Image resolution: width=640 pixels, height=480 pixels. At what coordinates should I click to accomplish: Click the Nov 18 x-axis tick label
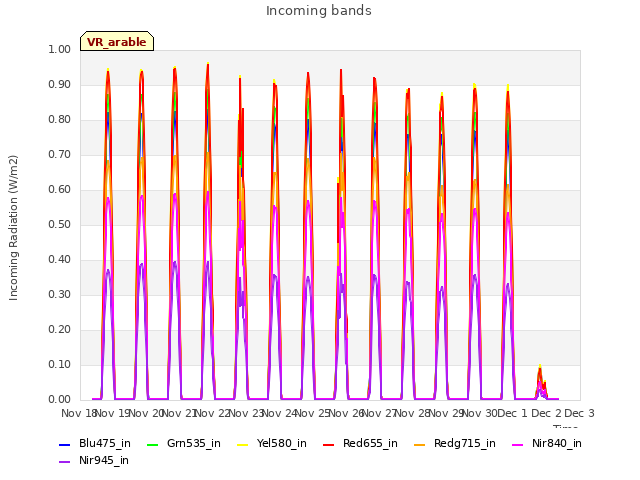[x=79, y=413]
